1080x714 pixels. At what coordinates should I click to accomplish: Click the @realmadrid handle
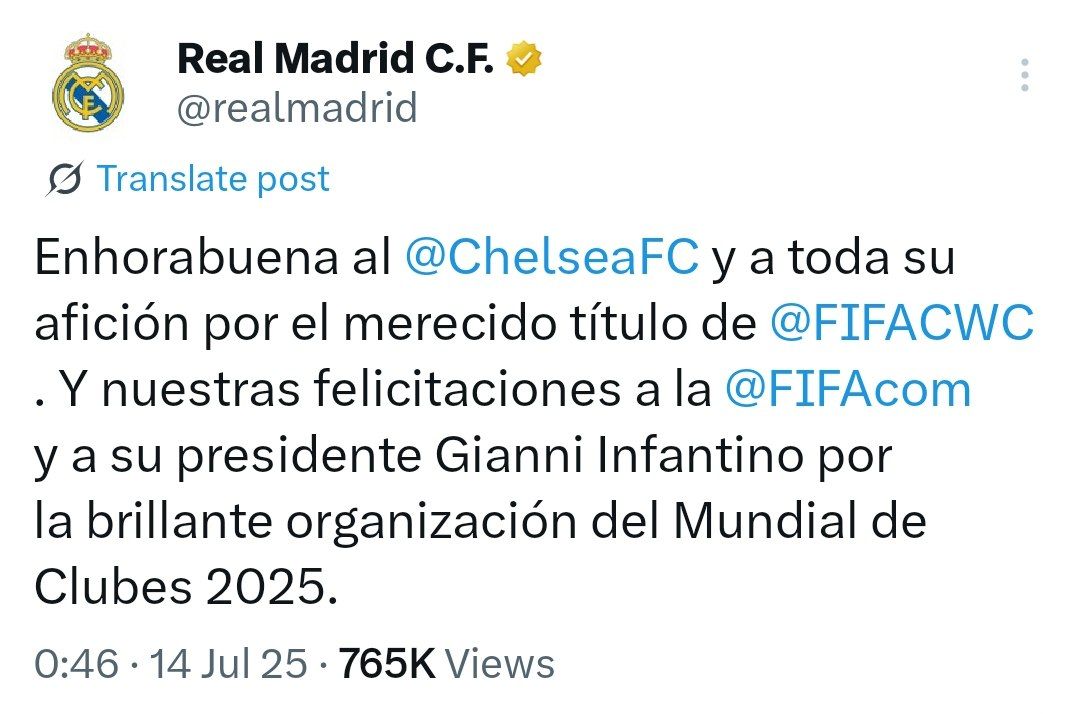(x=297, y=108)
